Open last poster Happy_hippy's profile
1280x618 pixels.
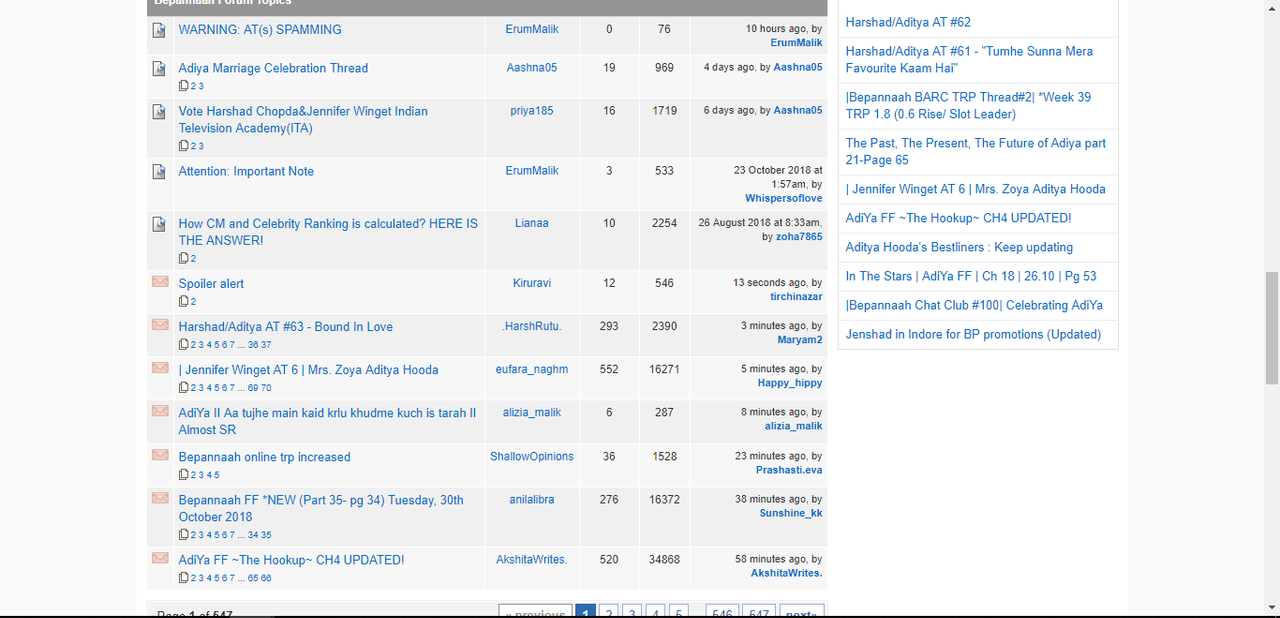click(x=790, y=383)
